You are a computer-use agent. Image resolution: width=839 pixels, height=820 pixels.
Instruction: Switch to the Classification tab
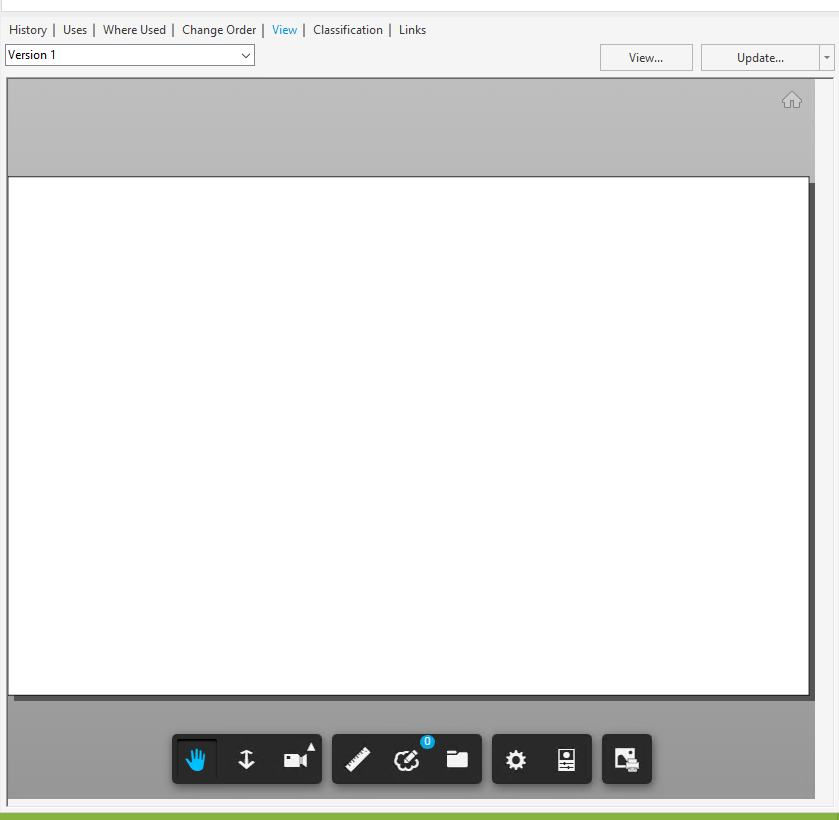347,30
